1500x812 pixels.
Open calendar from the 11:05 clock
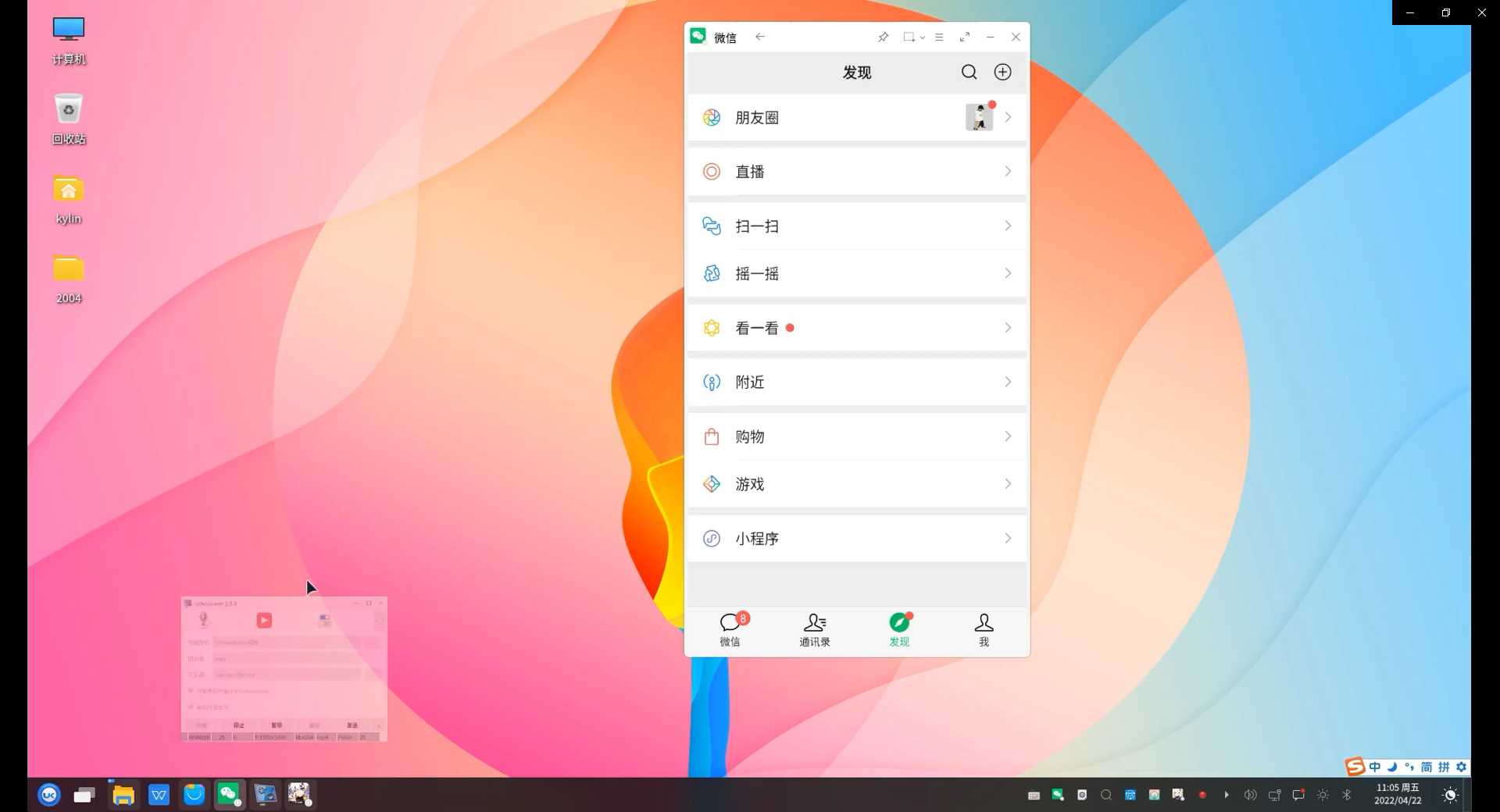coord(1398,794)
